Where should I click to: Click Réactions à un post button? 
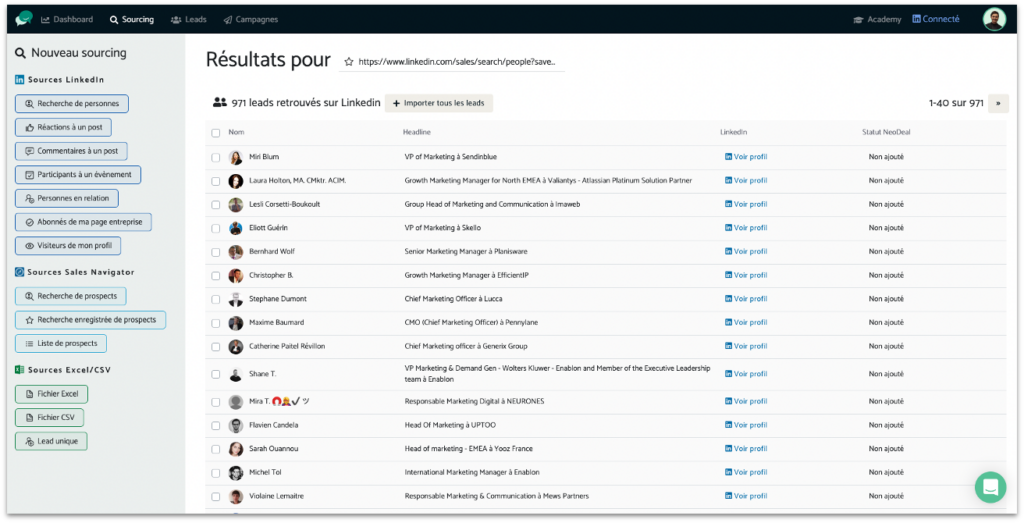[x=63, y=127]
